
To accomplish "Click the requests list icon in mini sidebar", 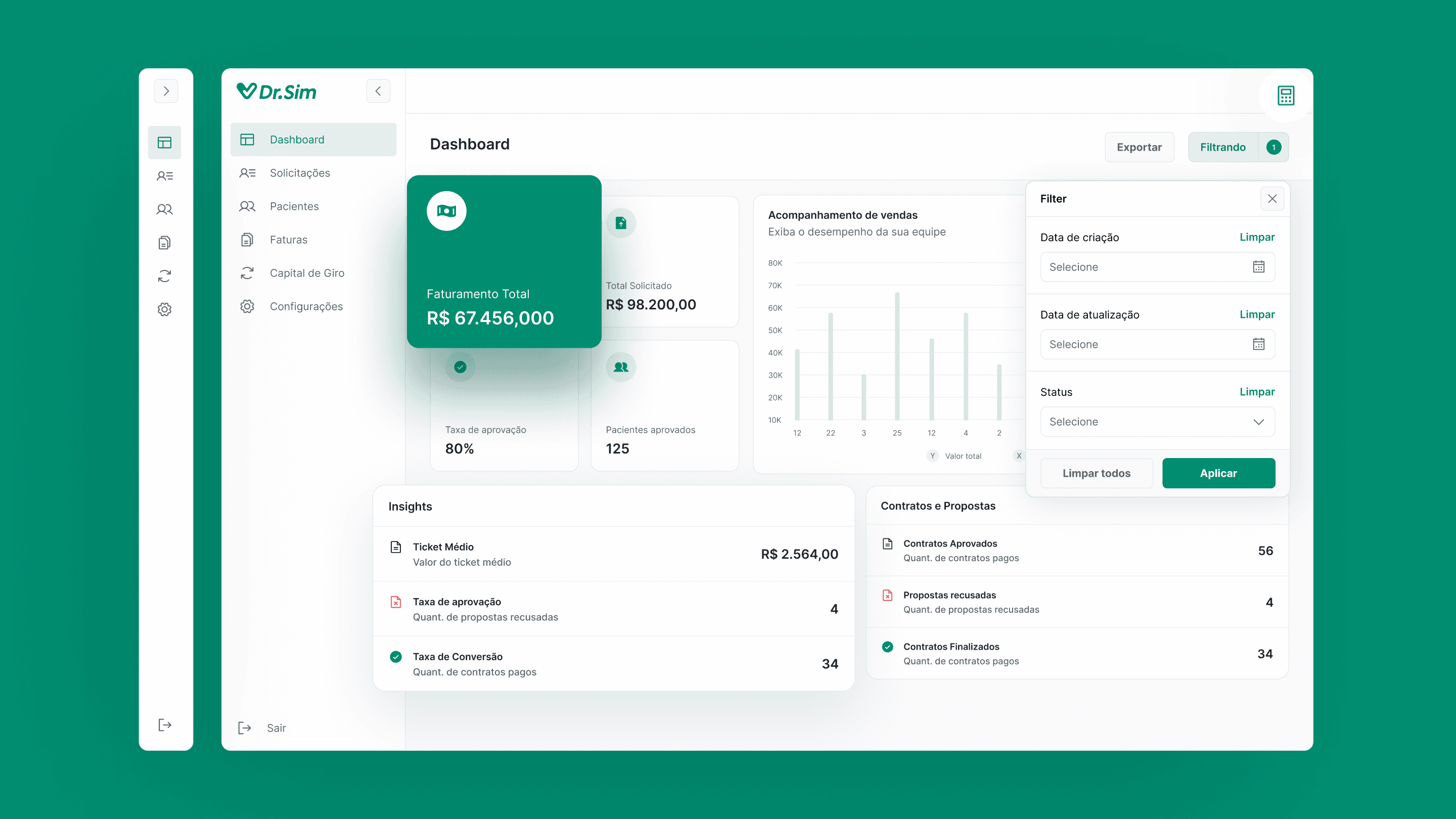I will coord(164,176).
